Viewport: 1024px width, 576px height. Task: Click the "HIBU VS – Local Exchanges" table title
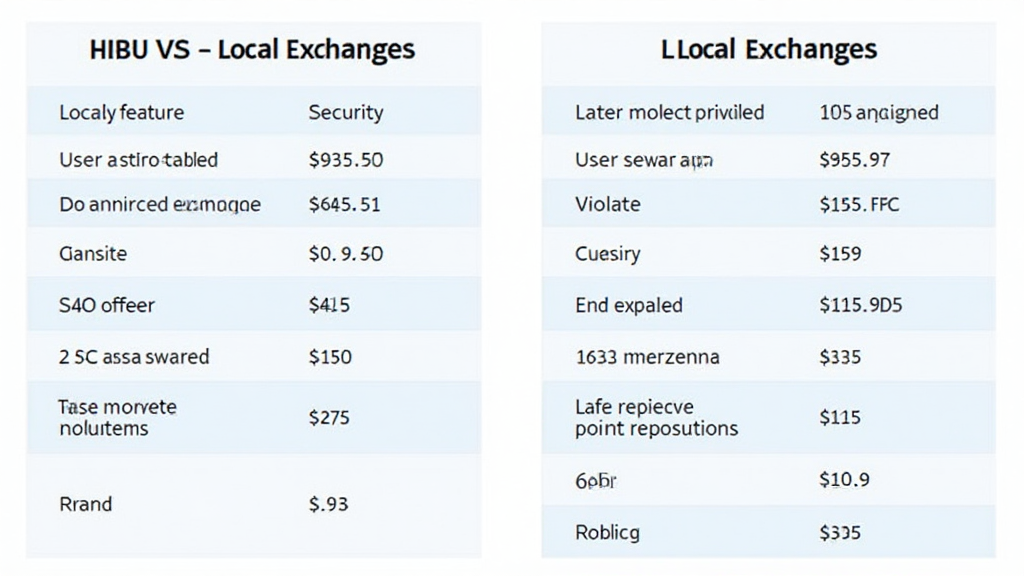(x=252, y=50)
